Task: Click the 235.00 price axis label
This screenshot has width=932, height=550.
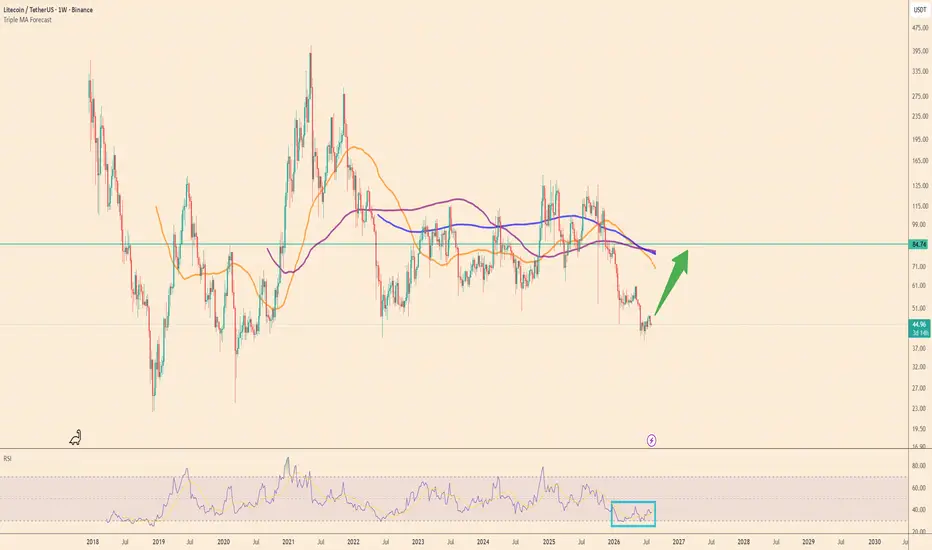Action: point(920,116)
